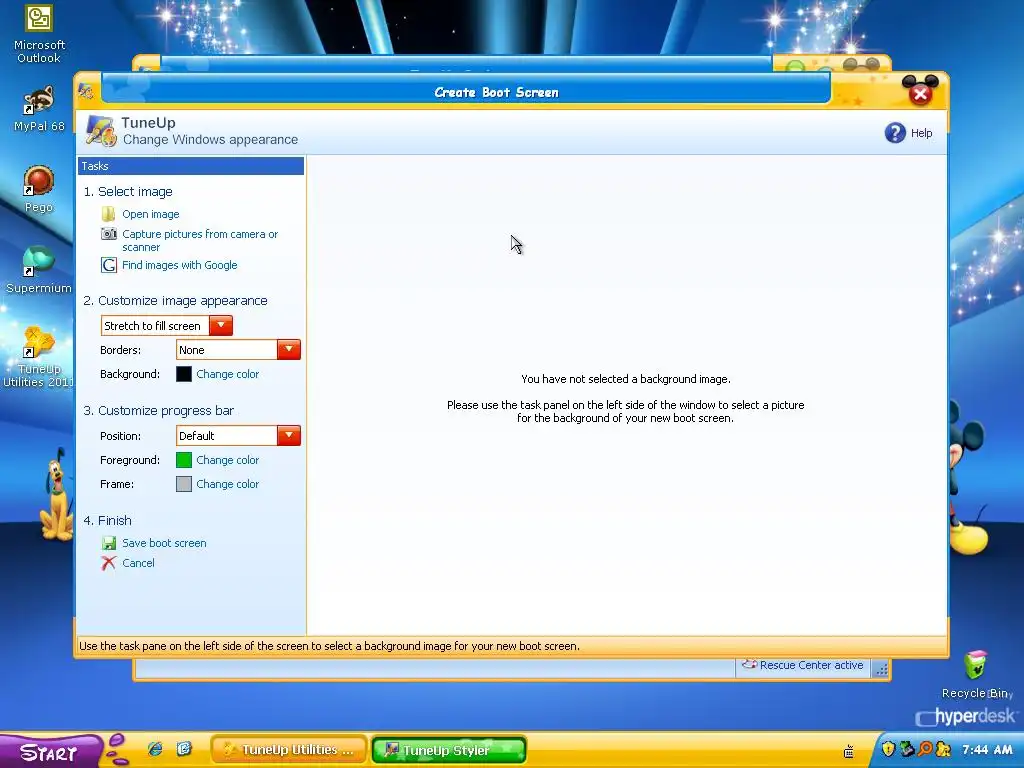Click Find images with Google link

click(x=180, y=265)
